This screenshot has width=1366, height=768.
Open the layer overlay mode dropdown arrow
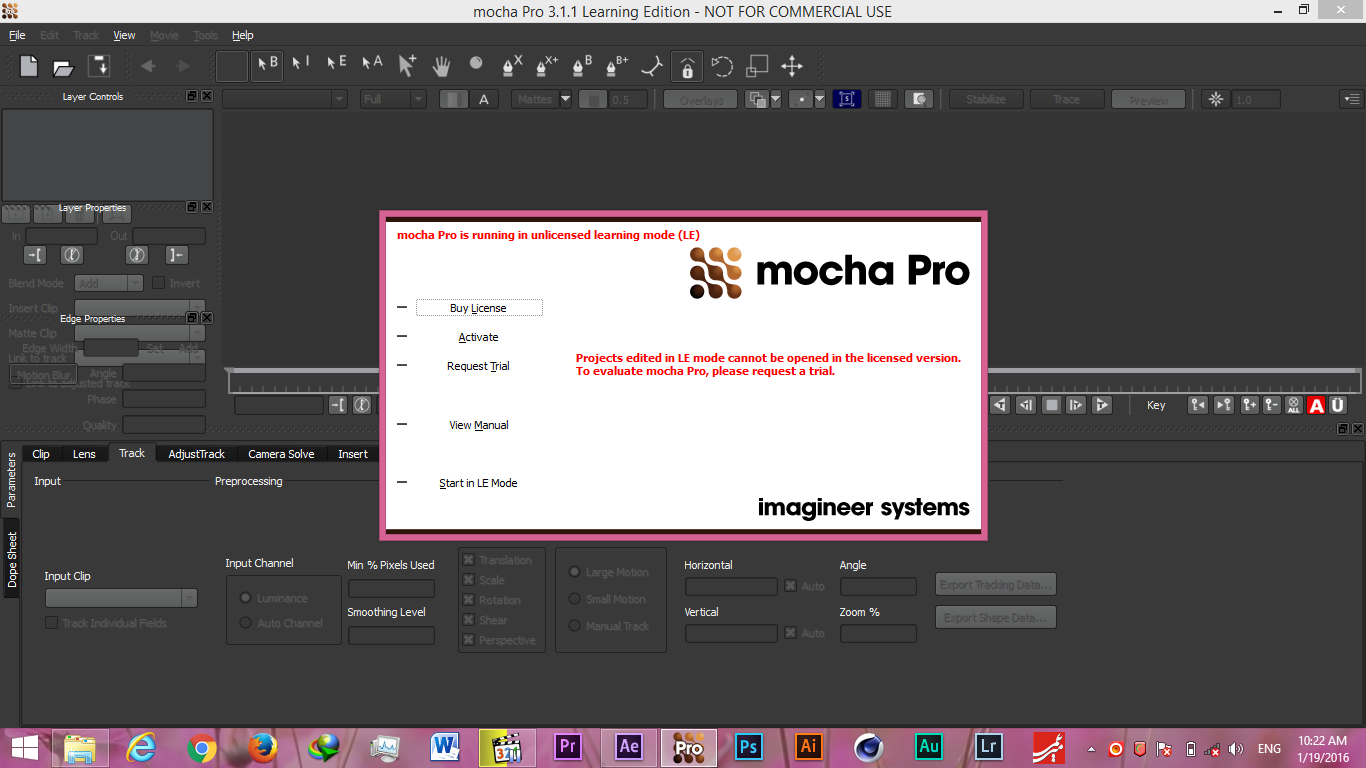[775, 99]
